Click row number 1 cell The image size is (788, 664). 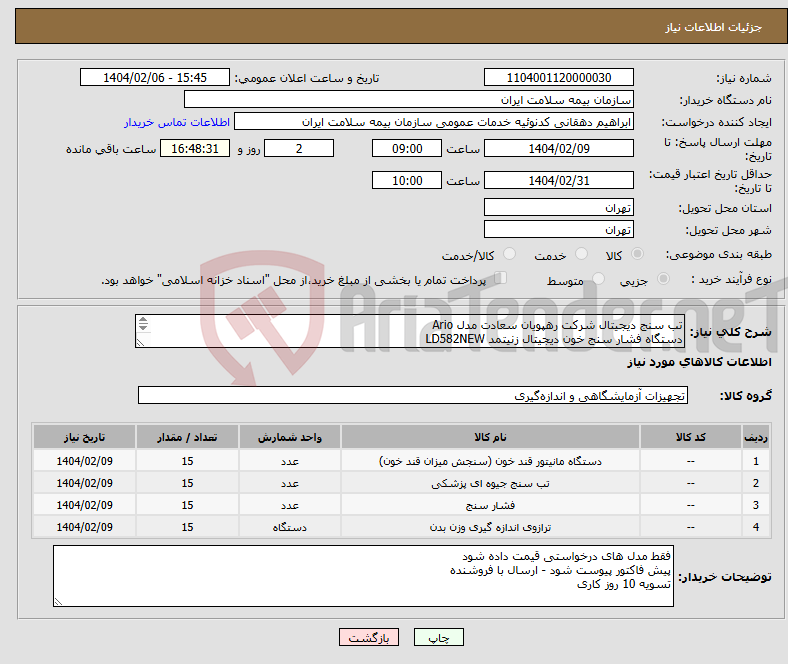[755, 461]
